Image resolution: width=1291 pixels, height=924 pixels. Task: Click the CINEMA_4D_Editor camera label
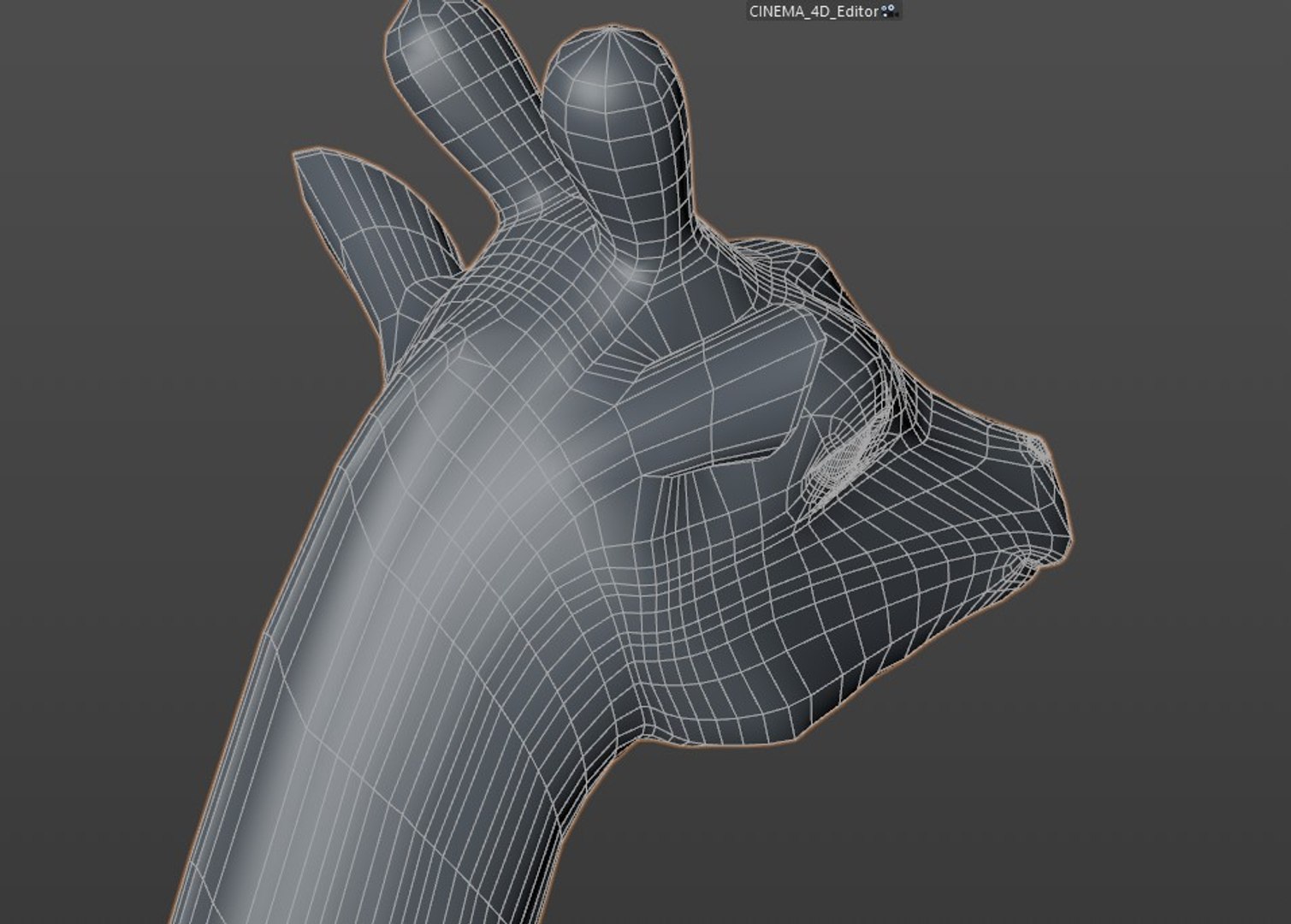[x=814, y=11]
